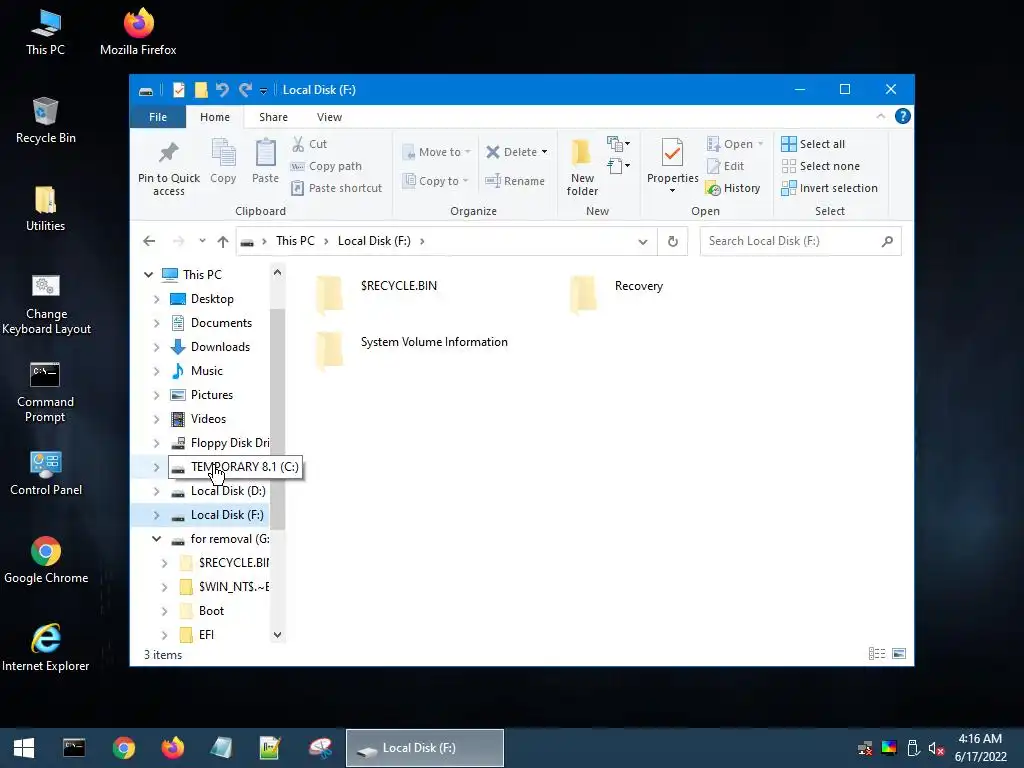Click Undo in the quick access toolbar
The image size is (1024, 768).
pyautogui.click(x=222, y=89)
